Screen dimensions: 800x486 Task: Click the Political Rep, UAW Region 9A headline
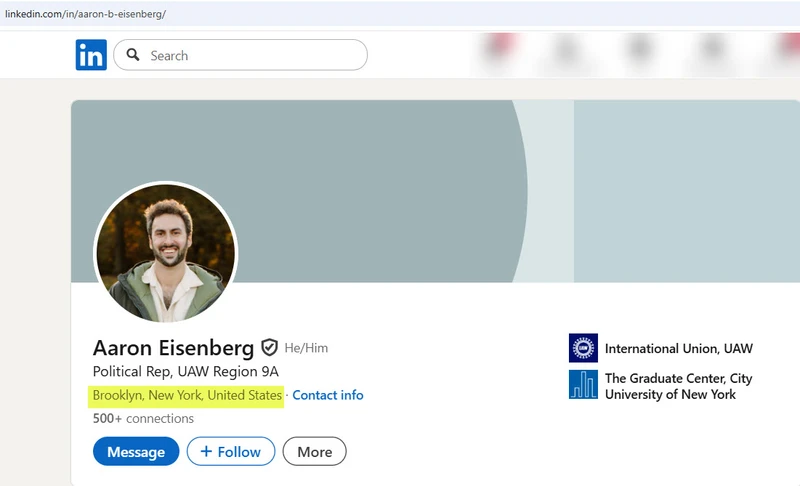click(185, 372)
